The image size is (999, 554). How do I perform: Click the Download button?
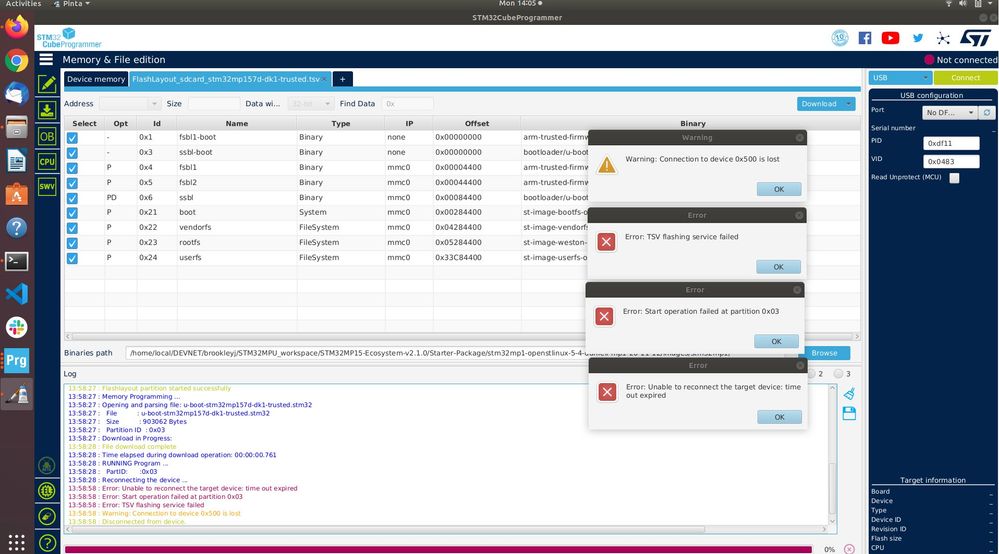click(819, 104)
